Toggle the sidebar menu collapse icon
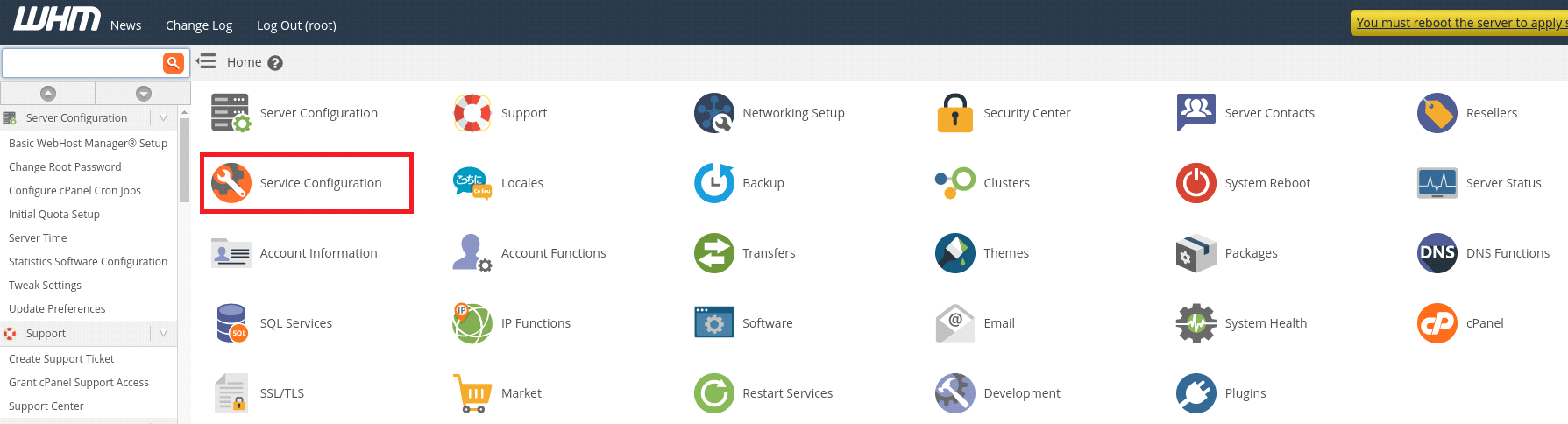Image resolution: width=1568 pixels, height=424 pixels. pos(206,61)
